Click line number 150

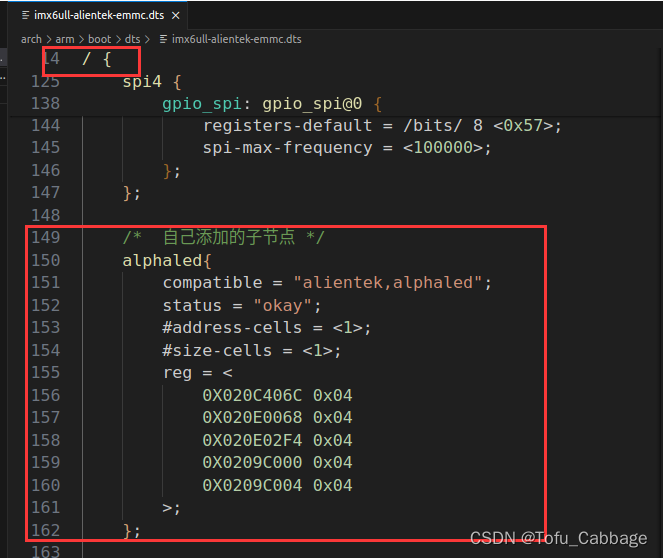pyautogui.click(x=46, y=260)
